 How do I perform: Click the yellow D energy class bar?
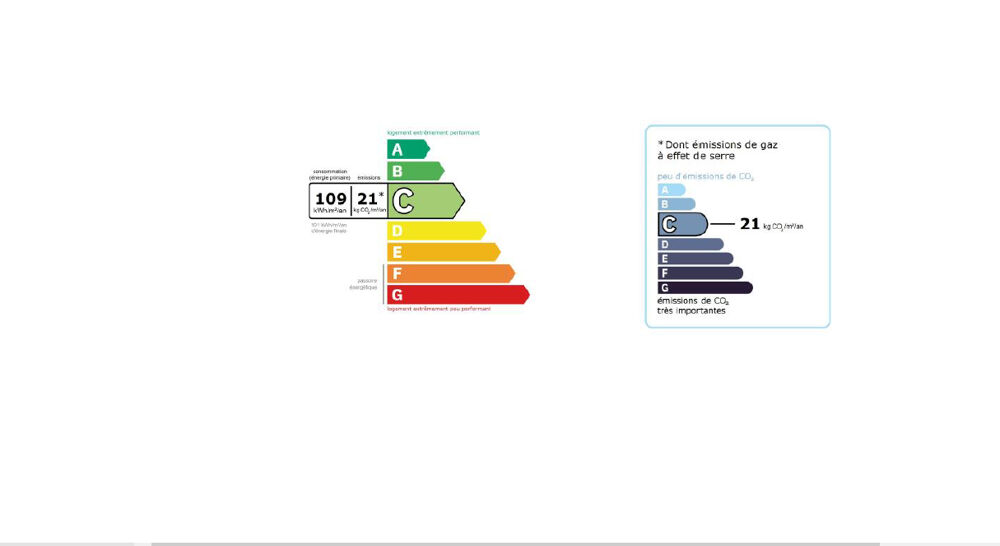[x=436, y=231]
